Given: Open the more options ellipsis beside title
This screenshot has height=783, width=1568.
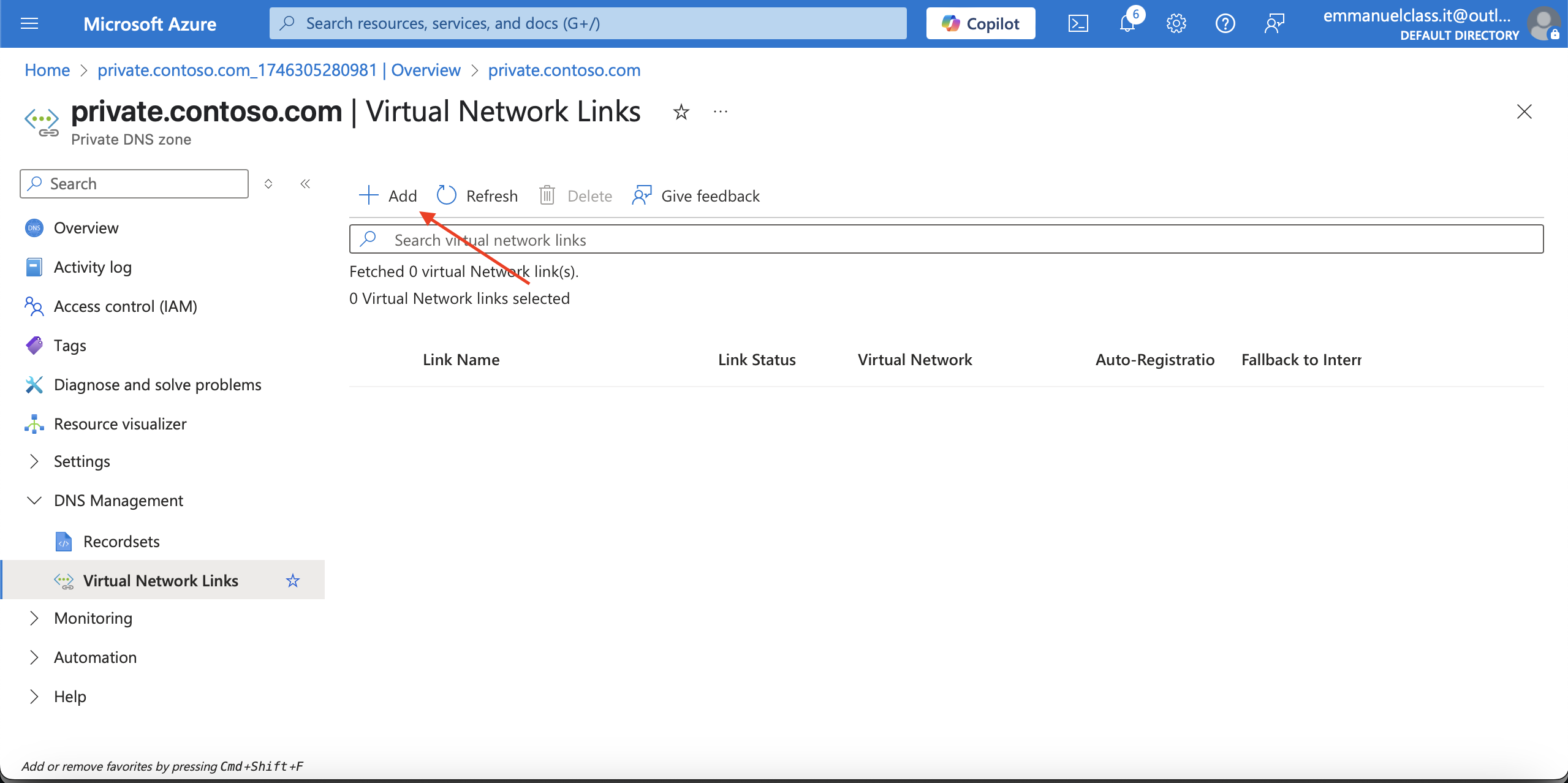Looking at the screenshot, I should pos(721,112).
